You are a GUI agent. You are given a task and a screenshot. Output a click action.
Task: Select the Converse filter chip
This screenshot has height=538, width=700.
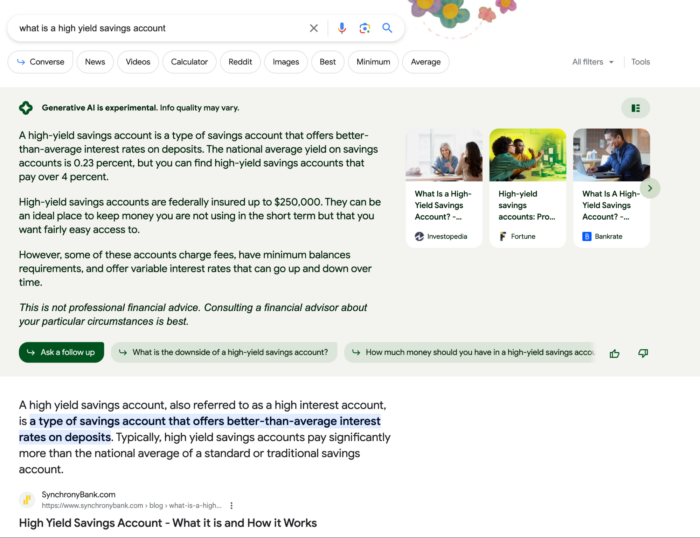coord(40,62)
